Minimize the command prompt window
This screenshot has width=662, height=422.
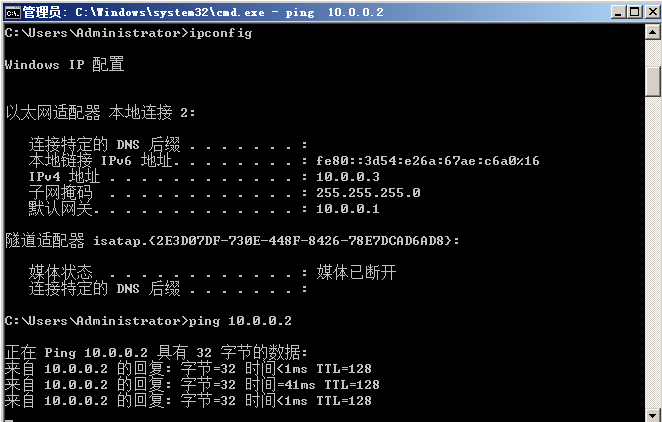coord(618,11)
